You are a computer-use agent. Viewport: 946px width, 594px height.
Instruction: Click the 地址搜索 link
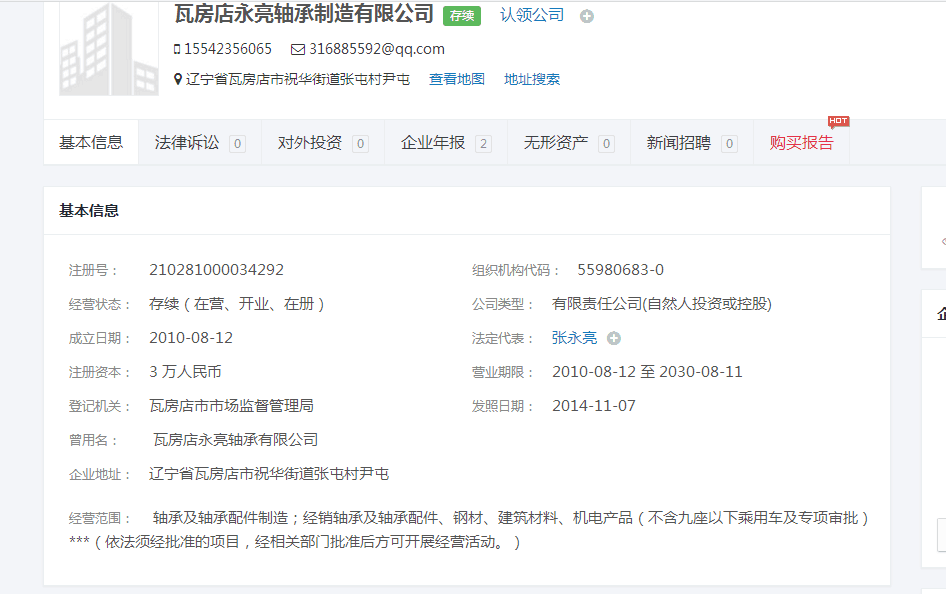[532, 79]
